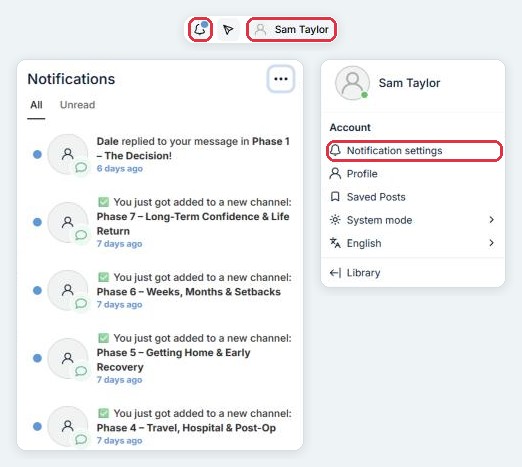The image size is (522, 467).
Task: Click avatar of the Phase 7 notification
Action: (68, 222)
